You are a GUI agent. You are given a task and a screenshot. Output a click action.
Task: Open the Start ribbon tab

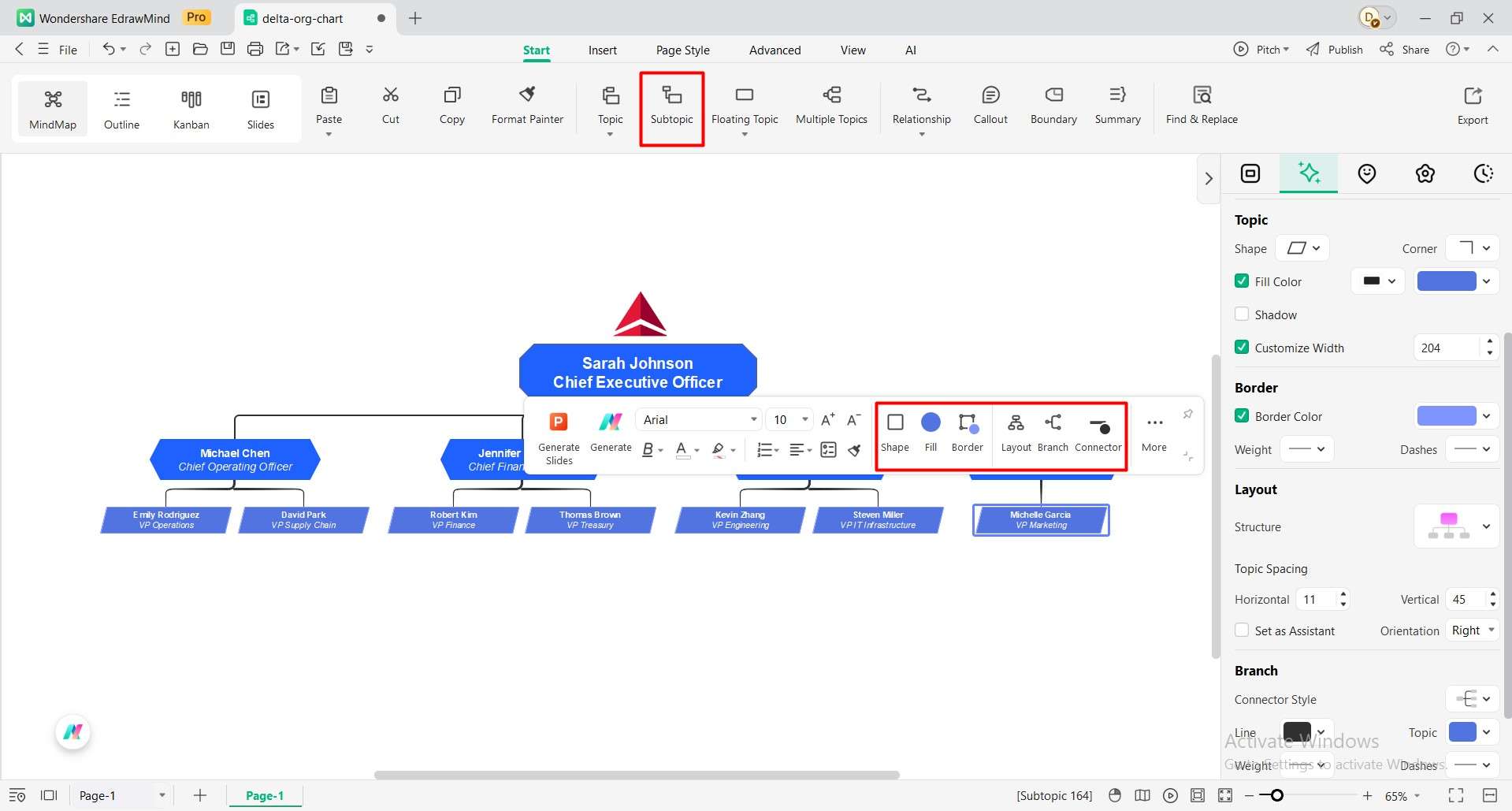(537, 50)
